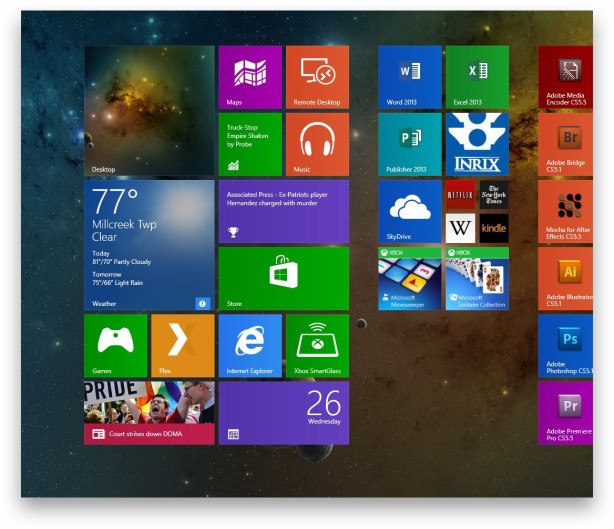Open the Truck-Stop Empire finance tile

tap(250, 144)
